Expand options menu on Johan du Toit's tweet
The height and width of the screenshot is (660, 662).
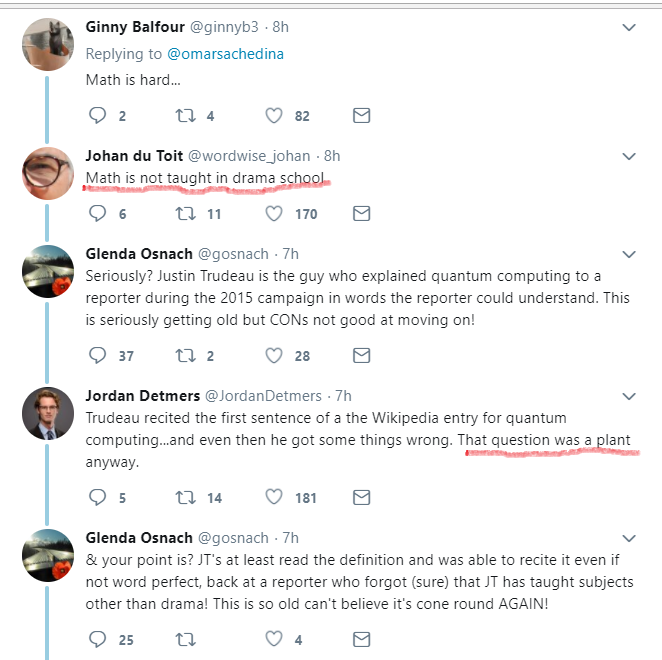(x=629, y=156)
